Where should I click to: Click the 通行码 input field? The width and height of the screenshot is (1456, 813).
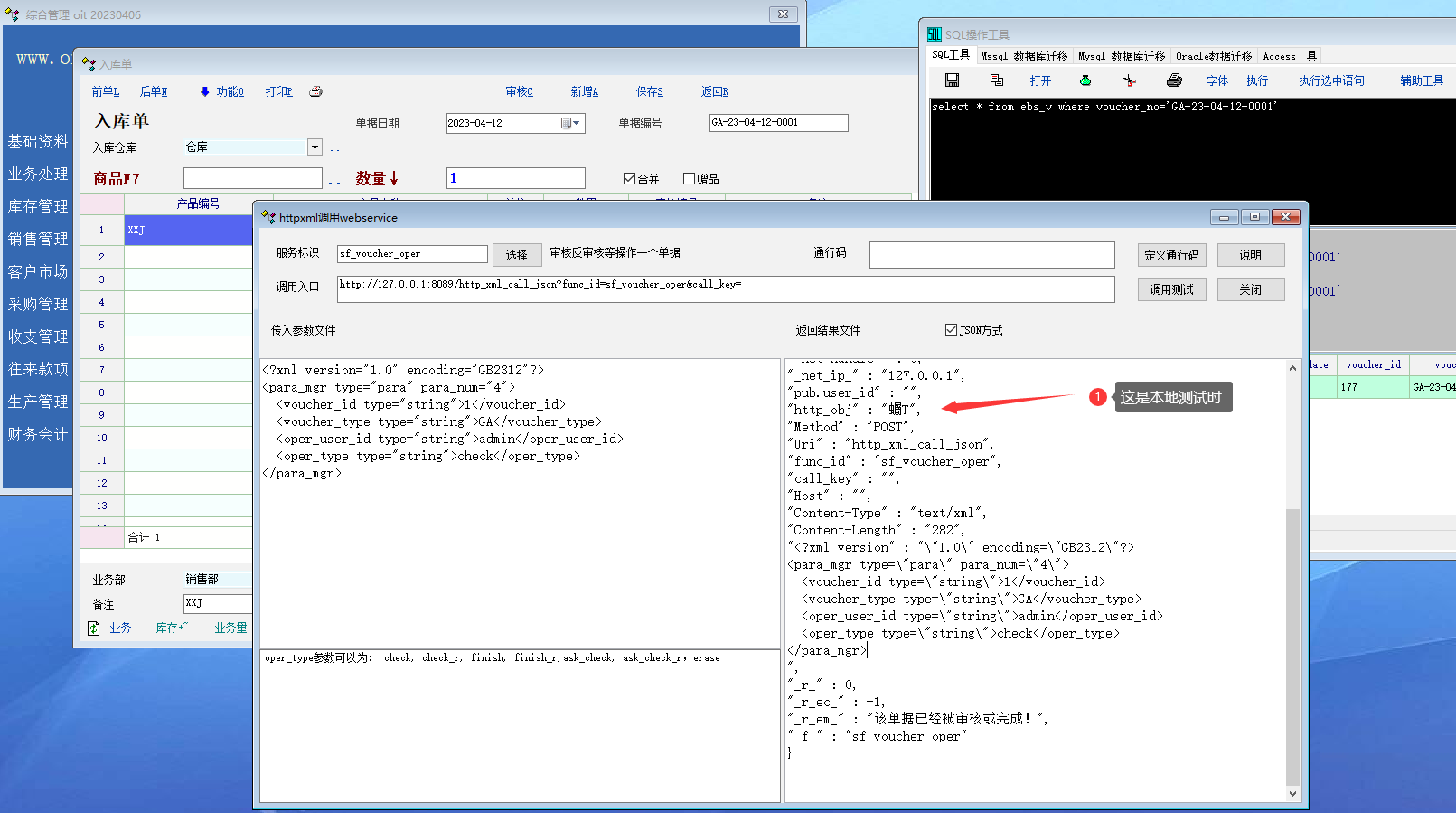[991, 255]
